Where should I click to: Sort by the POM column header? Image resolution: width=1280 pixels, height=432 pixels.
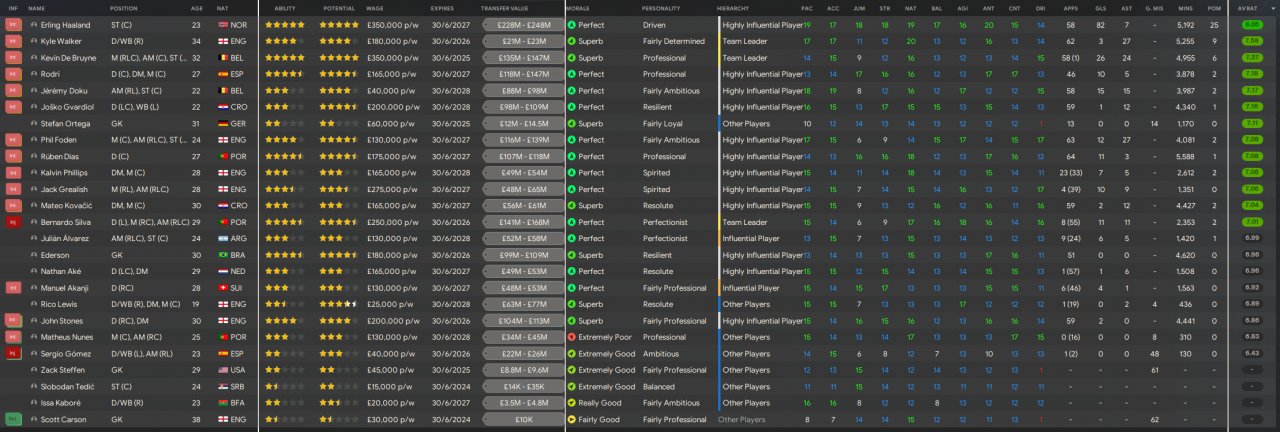click(1213, 8)
